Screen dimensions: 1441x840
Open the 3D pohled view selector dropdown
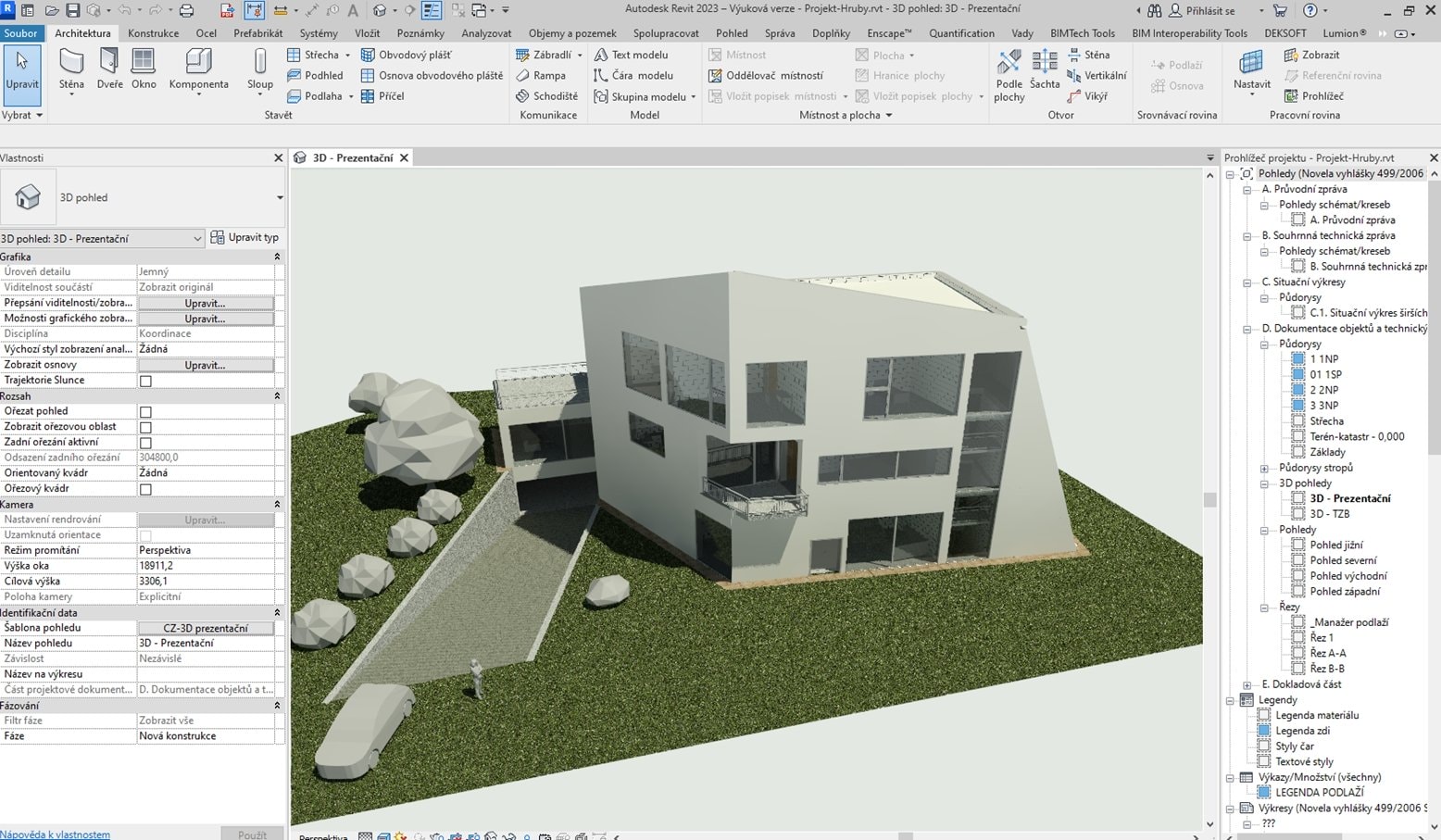(x=102, y=239)
